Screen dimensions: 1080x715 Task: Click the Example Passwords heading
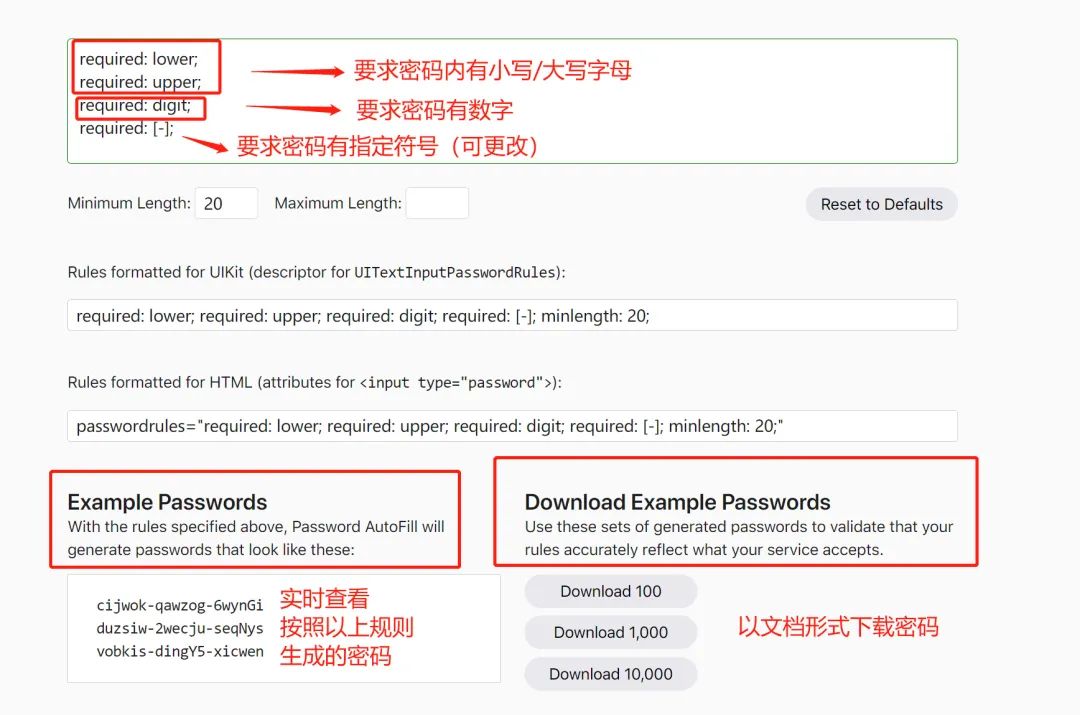[167, 502]
